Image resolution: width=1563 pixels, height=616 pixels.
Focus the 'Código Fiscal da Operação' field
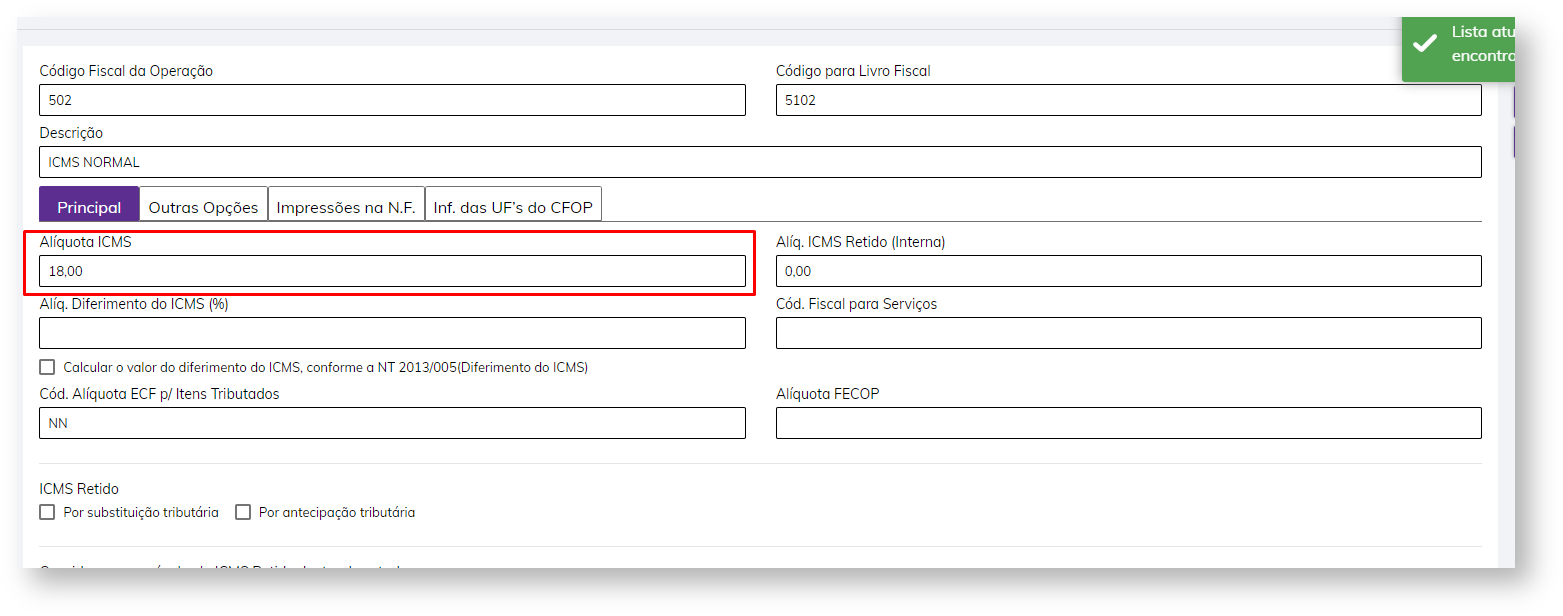[x=392, y=100]
